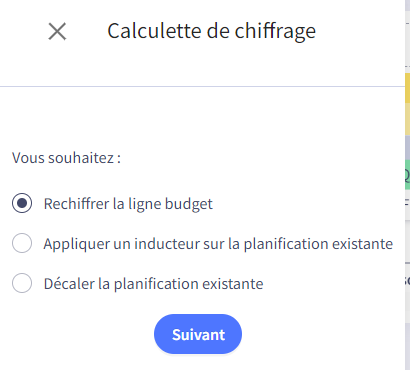
Task: Click the horizontal divider under the title
Action: (202, 86)
